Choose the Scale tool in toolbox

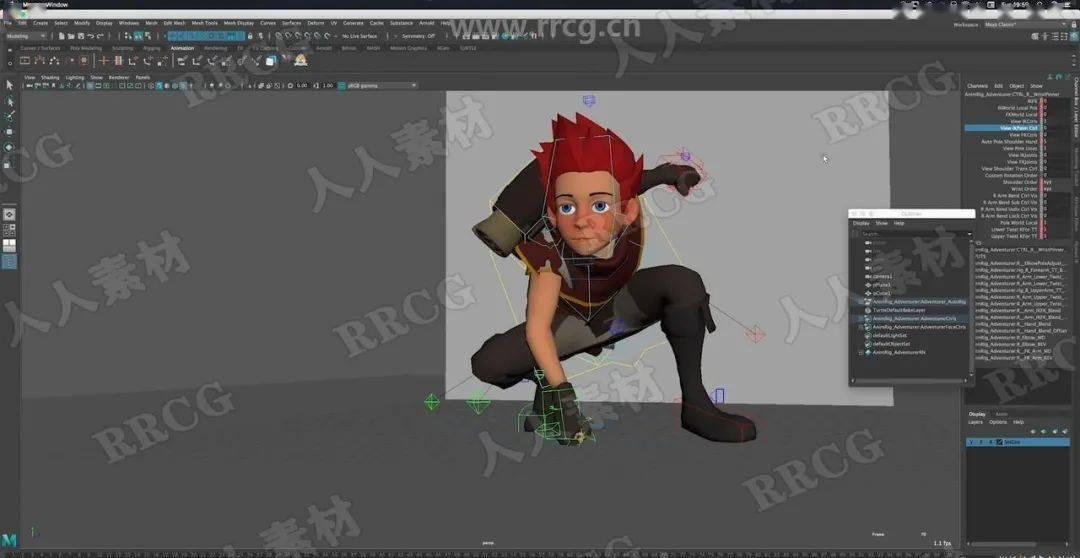coord(9,164)
